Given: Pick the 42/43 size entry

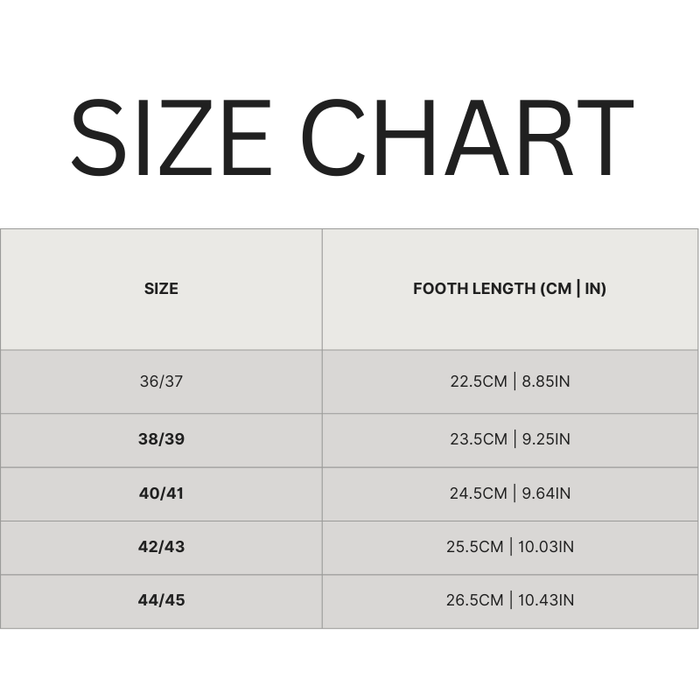Looking at the screenshot, I should pyautogui.click(x=161, y=547).
